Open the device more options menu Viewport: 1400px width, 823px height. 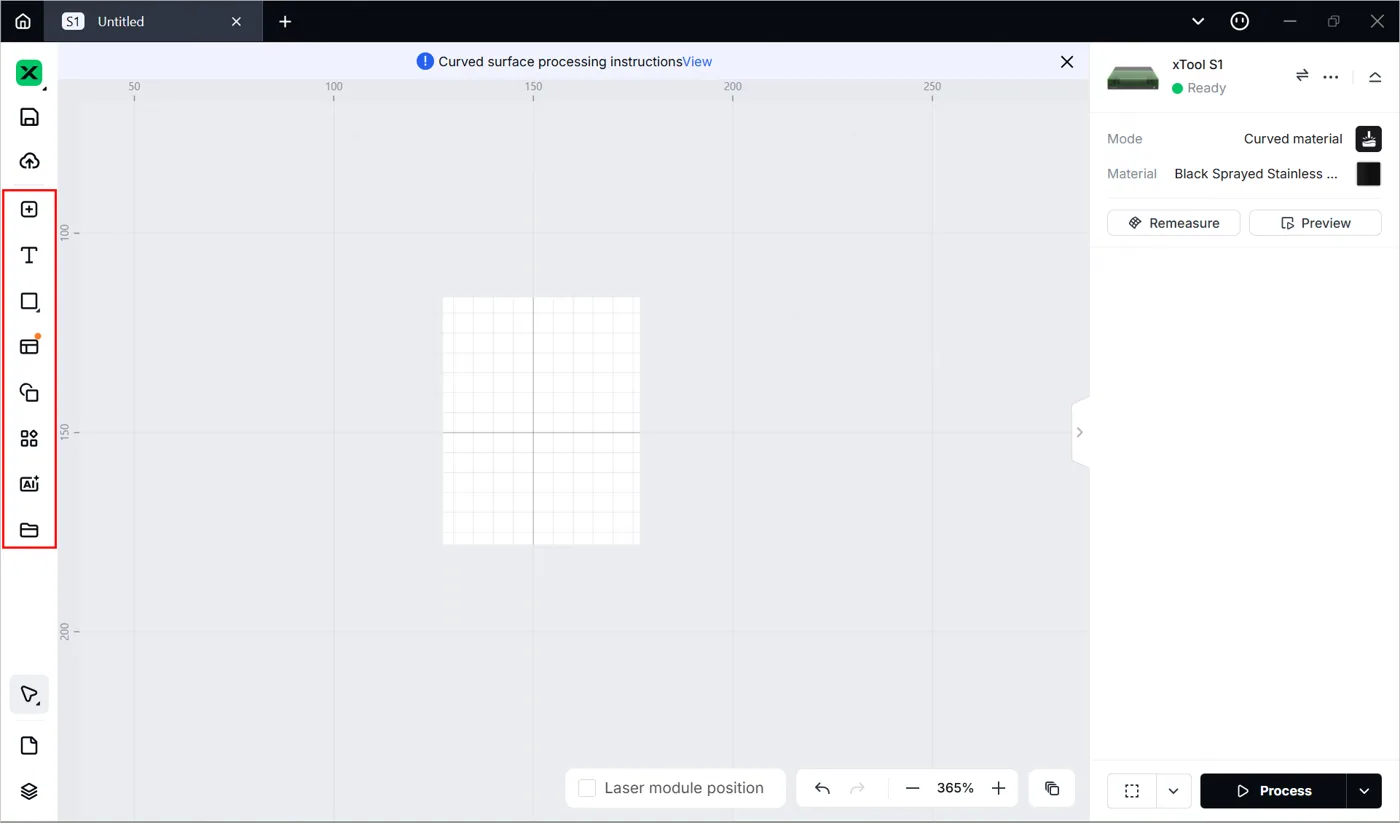click(1331, 76)
